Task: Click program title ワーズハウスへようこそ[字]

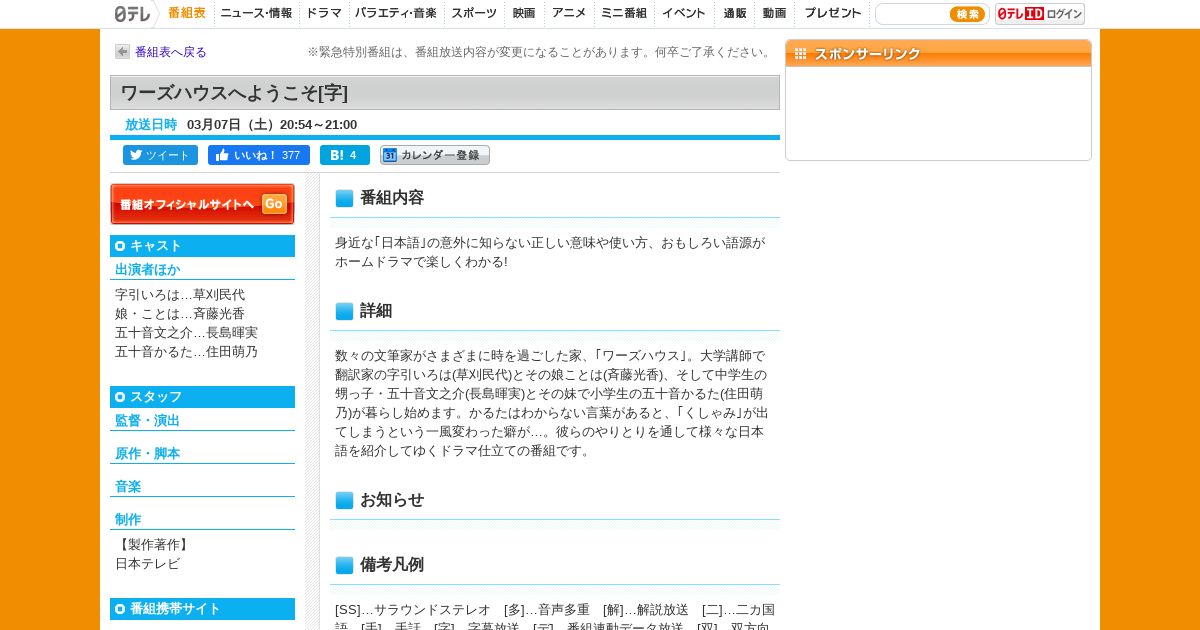Action: pos(234,93)
